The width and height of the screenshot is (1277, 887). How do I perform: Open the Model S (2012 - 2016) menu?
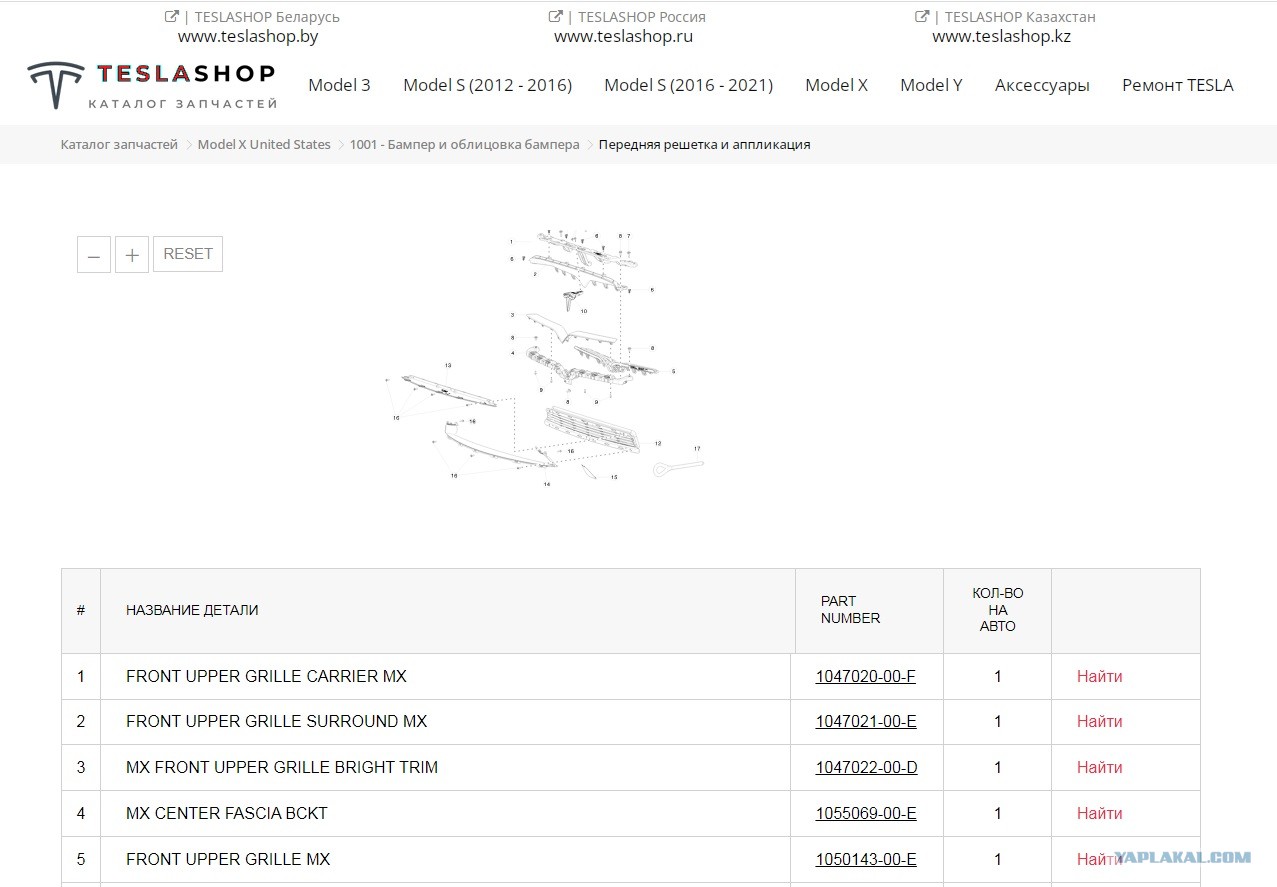click(x=488, y=85)
